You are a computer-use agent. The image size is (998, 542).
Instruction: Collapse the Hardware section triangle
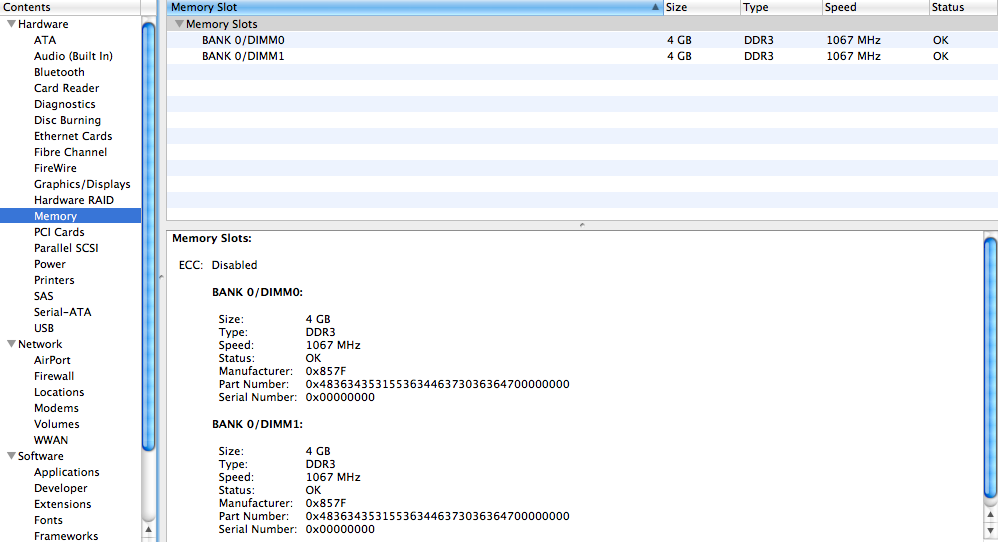[x=11, y=24]
